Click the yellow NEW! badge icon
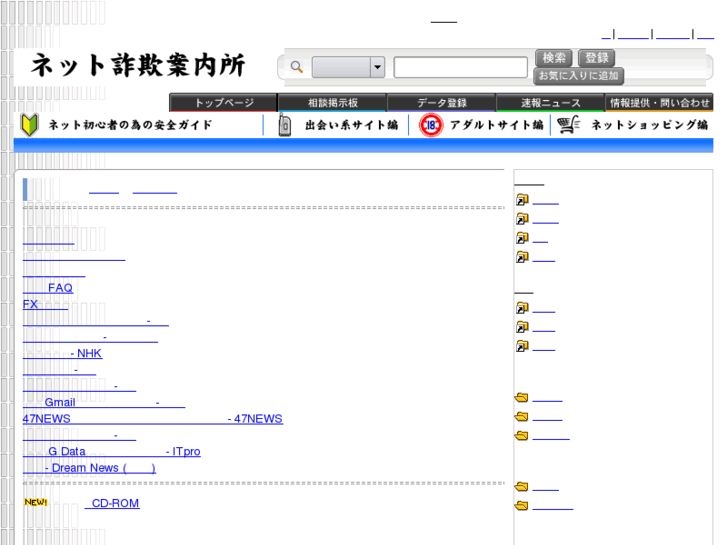Viewport: 727px width, 545px height. pos(36,502)
